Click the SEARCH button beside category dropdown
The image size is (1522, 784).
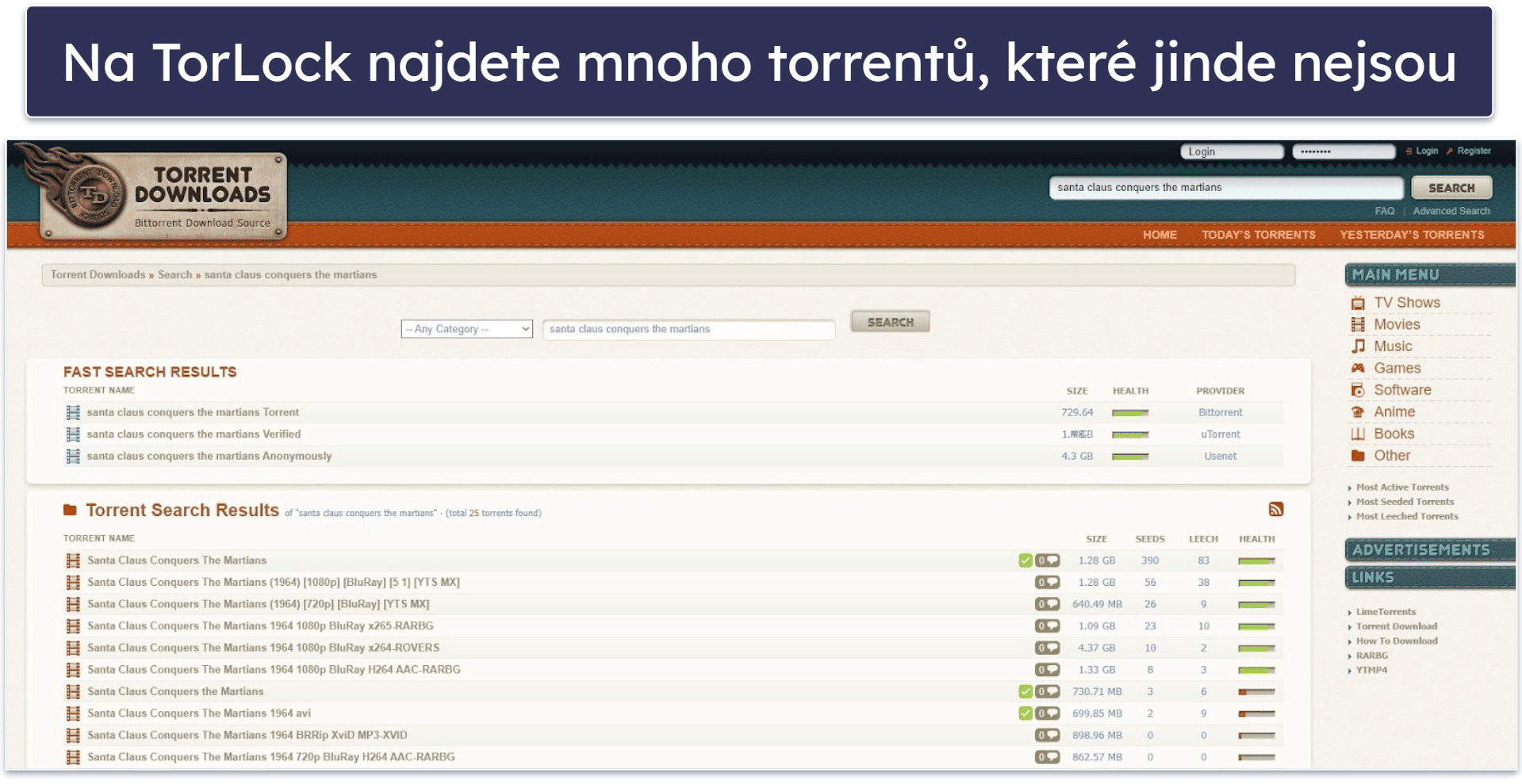890,322
